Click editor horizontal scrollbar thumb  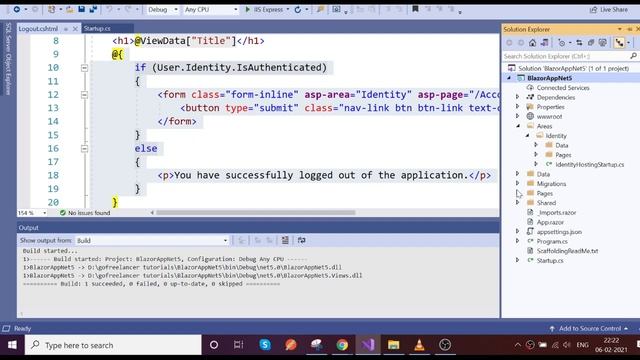(x=256, y=212)
